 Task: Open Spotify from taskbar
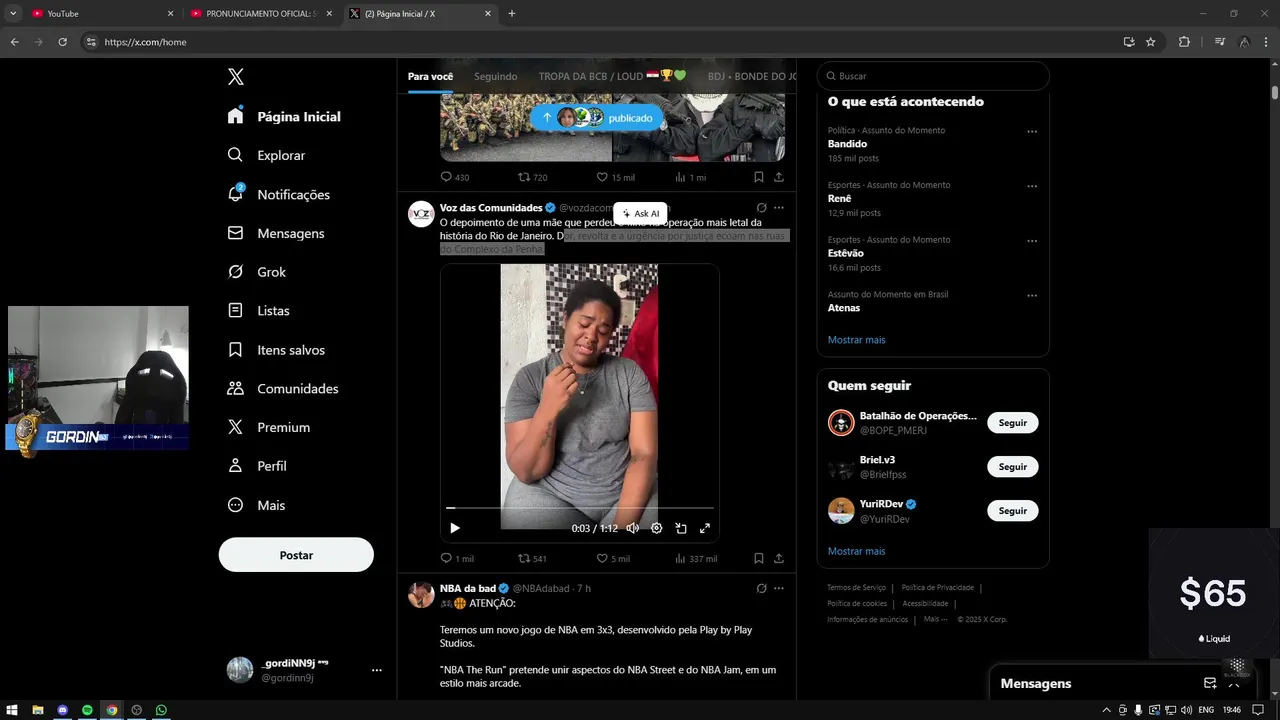87,710
